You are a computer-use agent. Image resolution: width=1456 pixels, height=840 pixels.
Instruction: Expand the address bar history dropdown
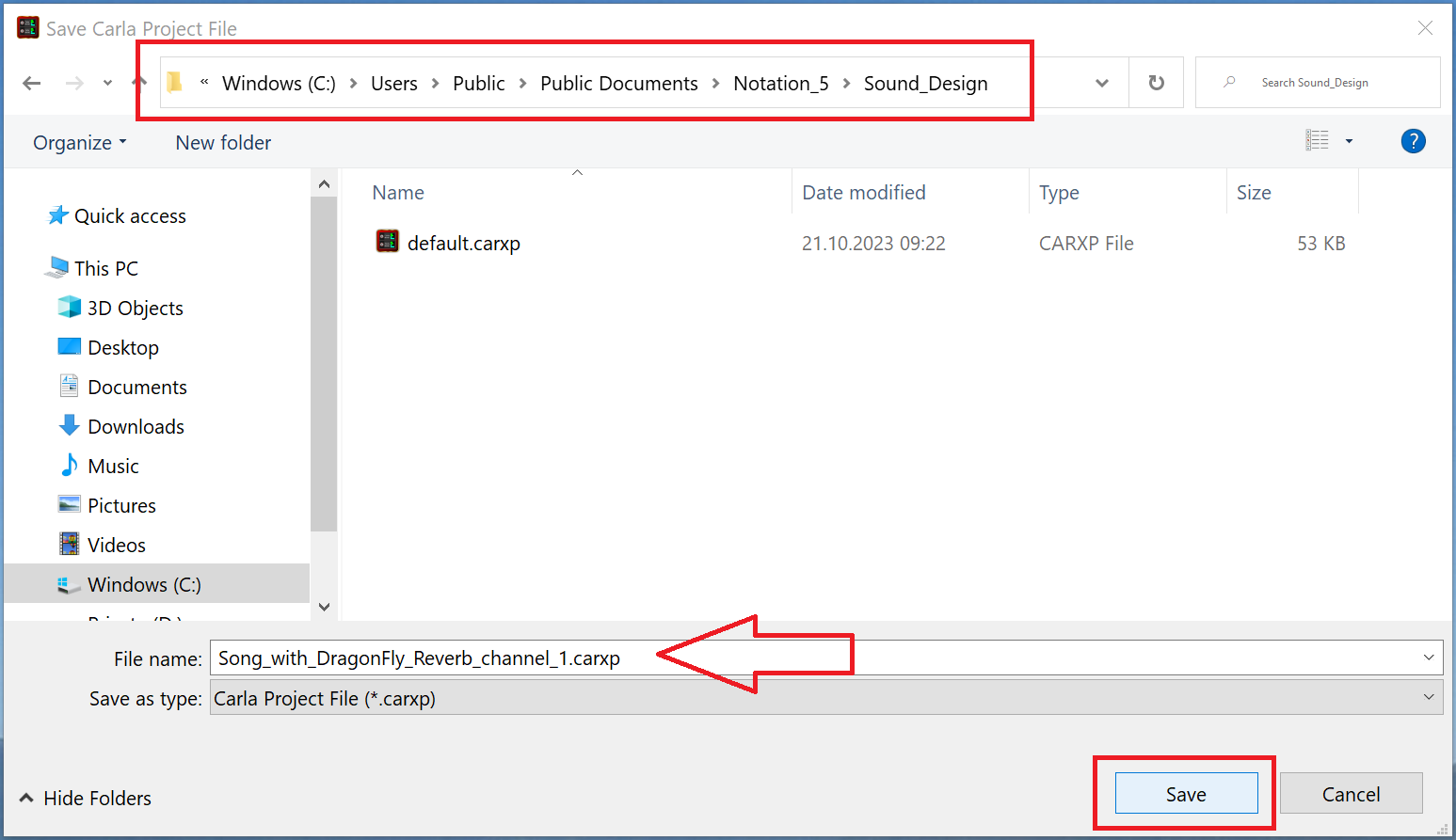(x=1101, y=83)
